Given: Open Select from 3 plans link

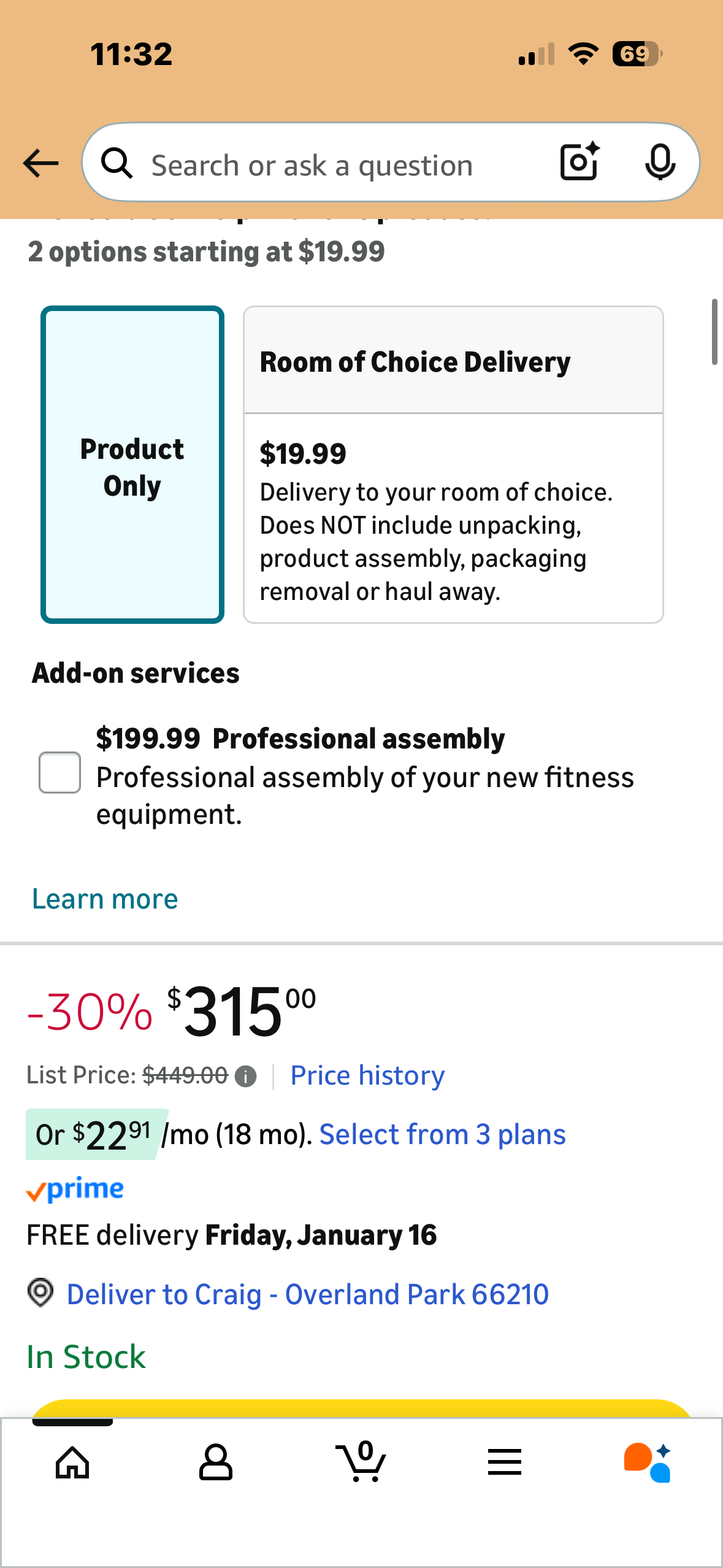Looking at the screenshot, I should (x=442, y=1134).
